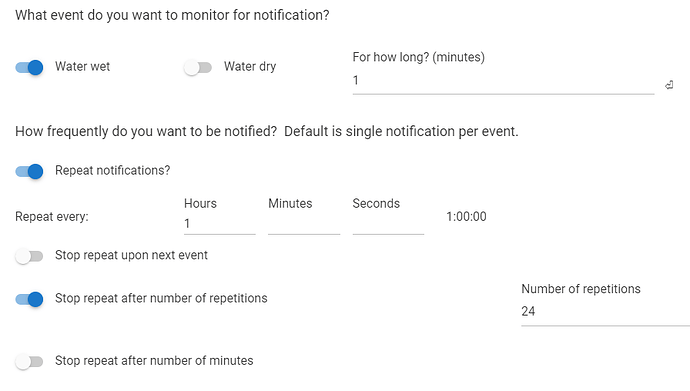Image resolution: width=690 pixels, height=391 pixels.
Task: Click the enter icon beside For how long
Action: 669,85
